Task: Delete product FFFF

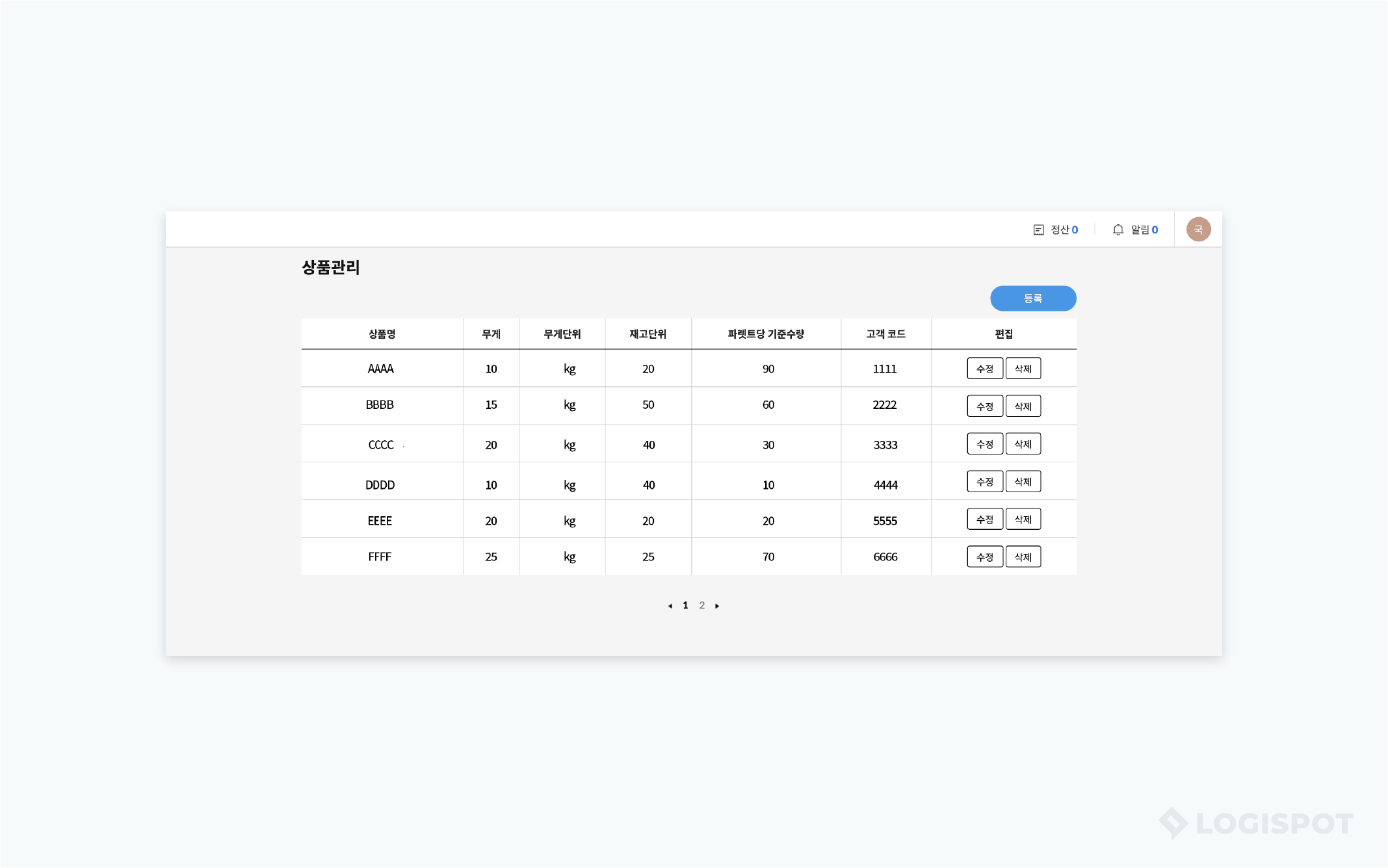Action: [1023, 557]
